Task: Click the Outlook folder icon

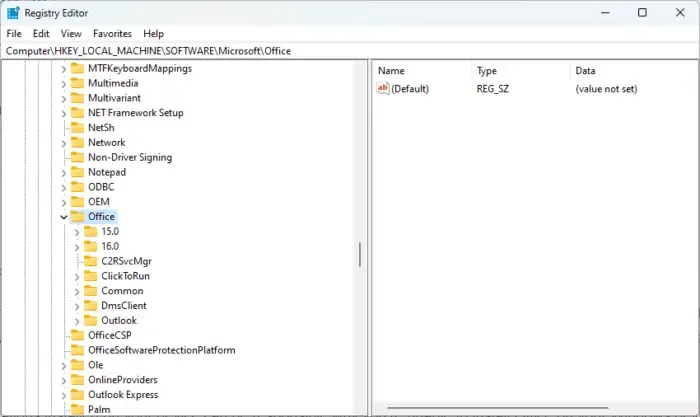Action: (91, 320)
